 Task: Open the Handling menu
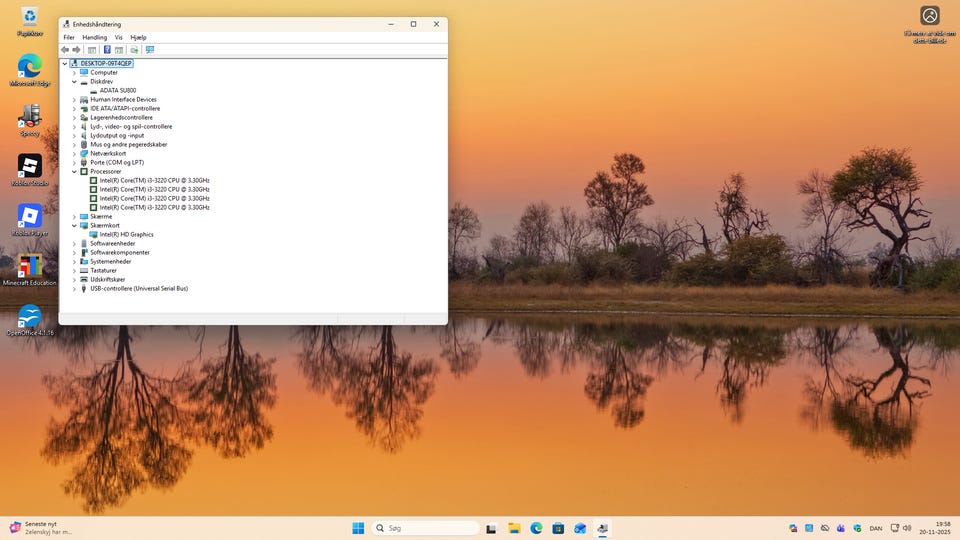(x=94, y=37)
